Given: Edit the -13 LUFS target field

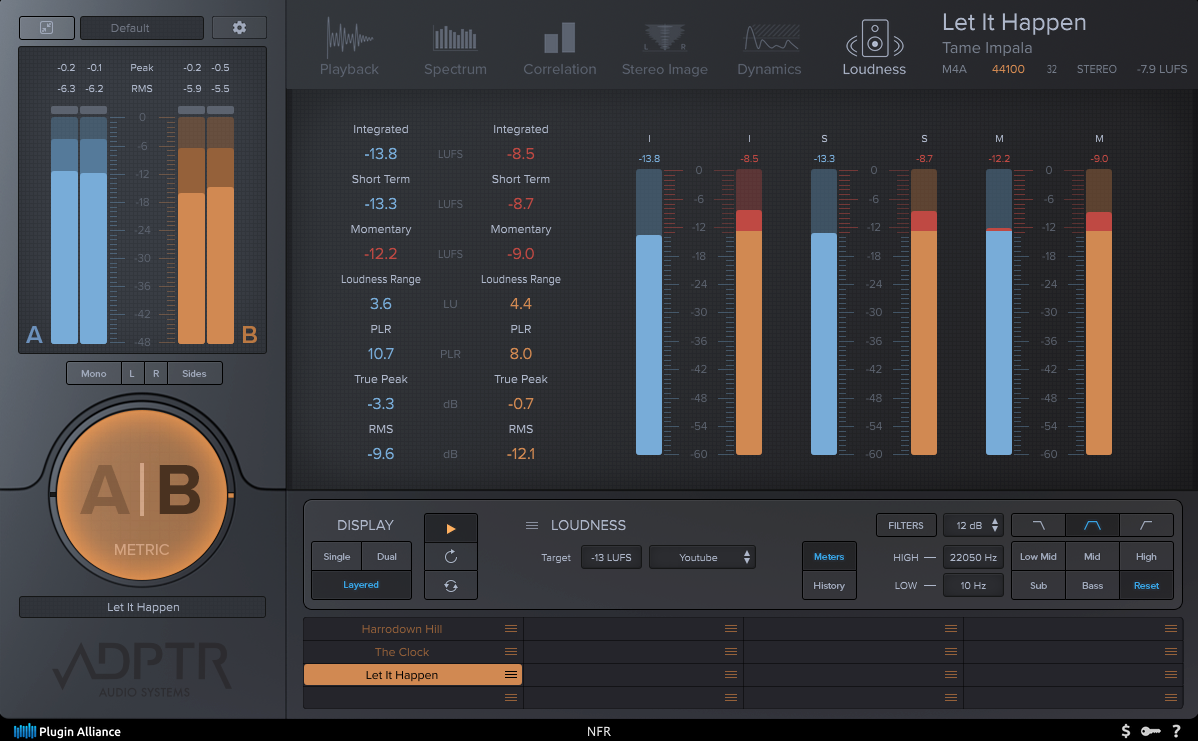Looking at the screenshot, I should (x=611, y=557).
